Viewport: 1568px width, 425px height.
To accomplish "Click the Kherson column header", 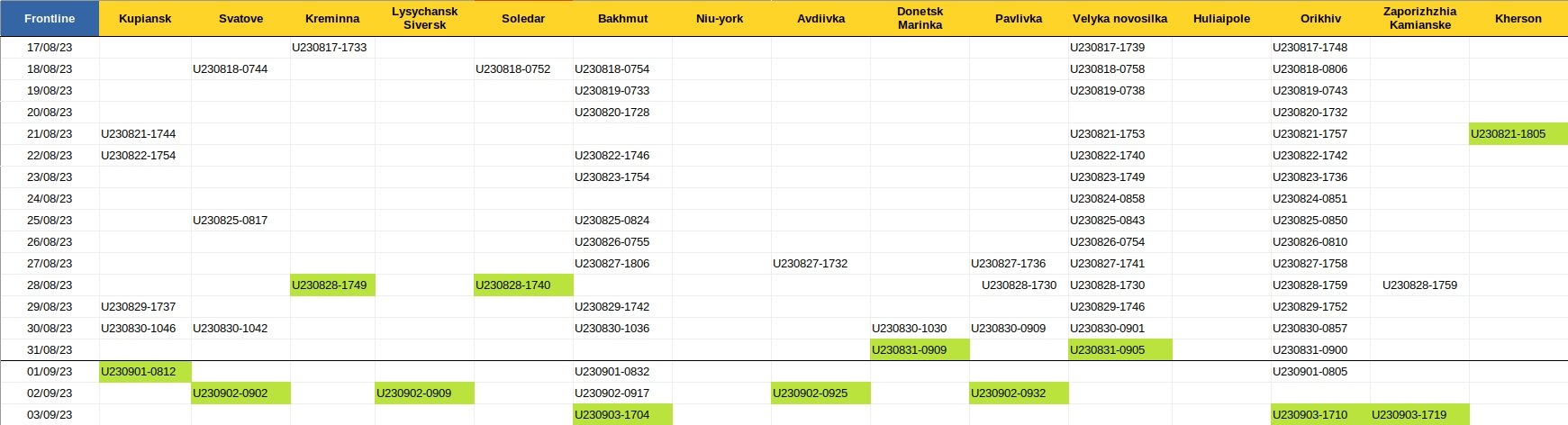I will [x=1518, y=18].
